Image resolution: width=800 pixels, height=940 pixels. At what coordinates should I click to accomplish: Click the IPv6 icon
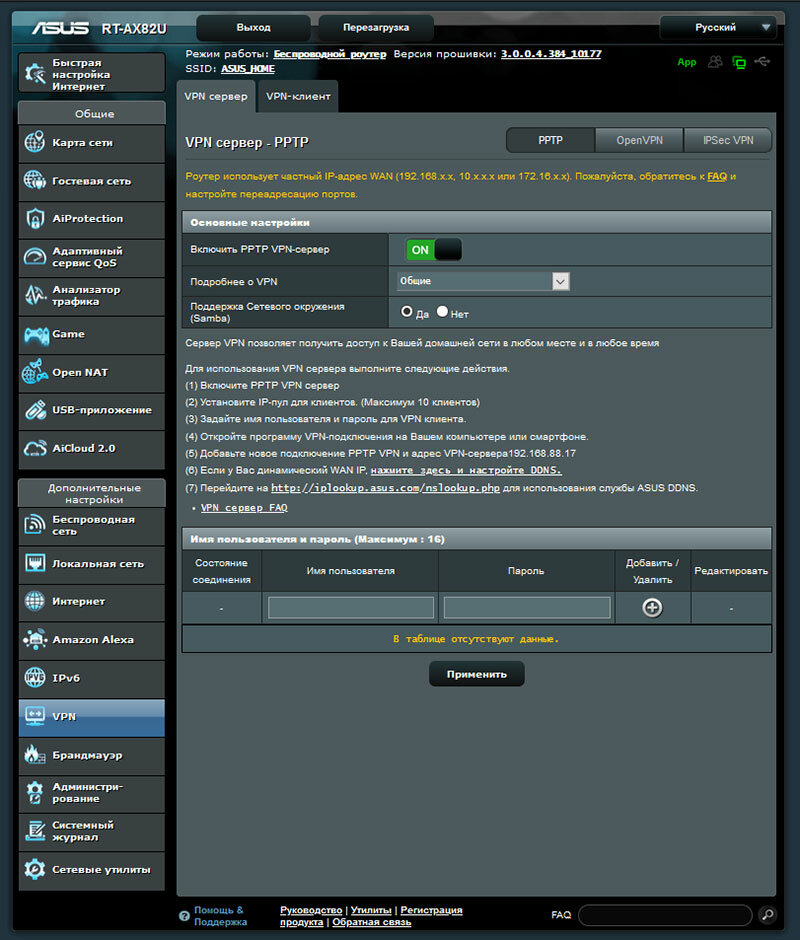pos(35,677)
